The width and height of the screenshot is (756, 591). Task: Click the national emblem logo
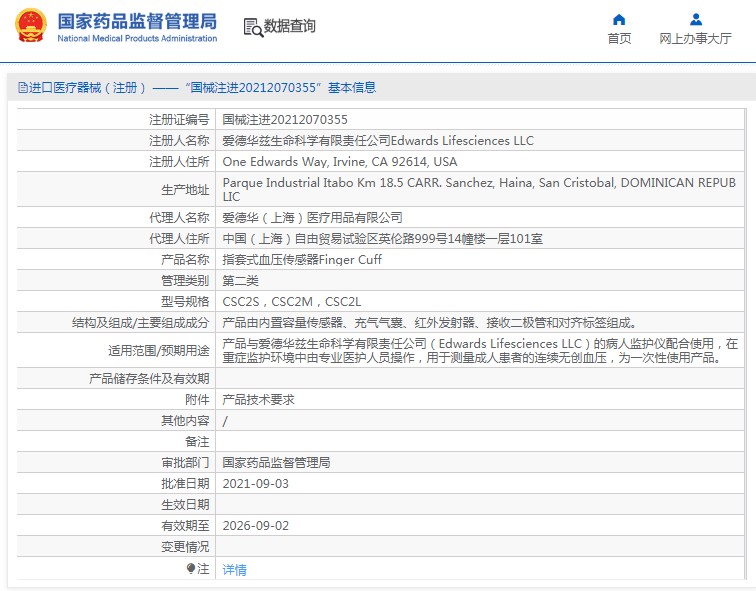point(31,26)
